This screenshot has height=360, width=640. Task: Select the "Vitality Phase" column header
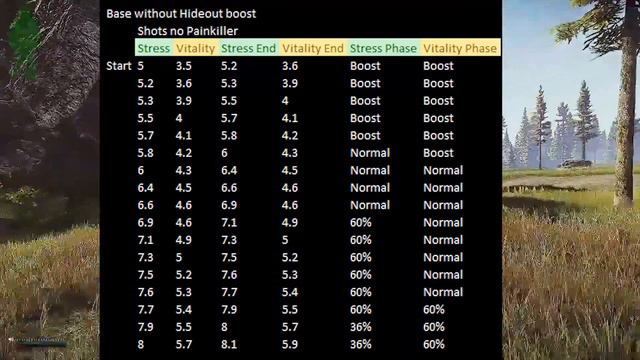(460, 48)
